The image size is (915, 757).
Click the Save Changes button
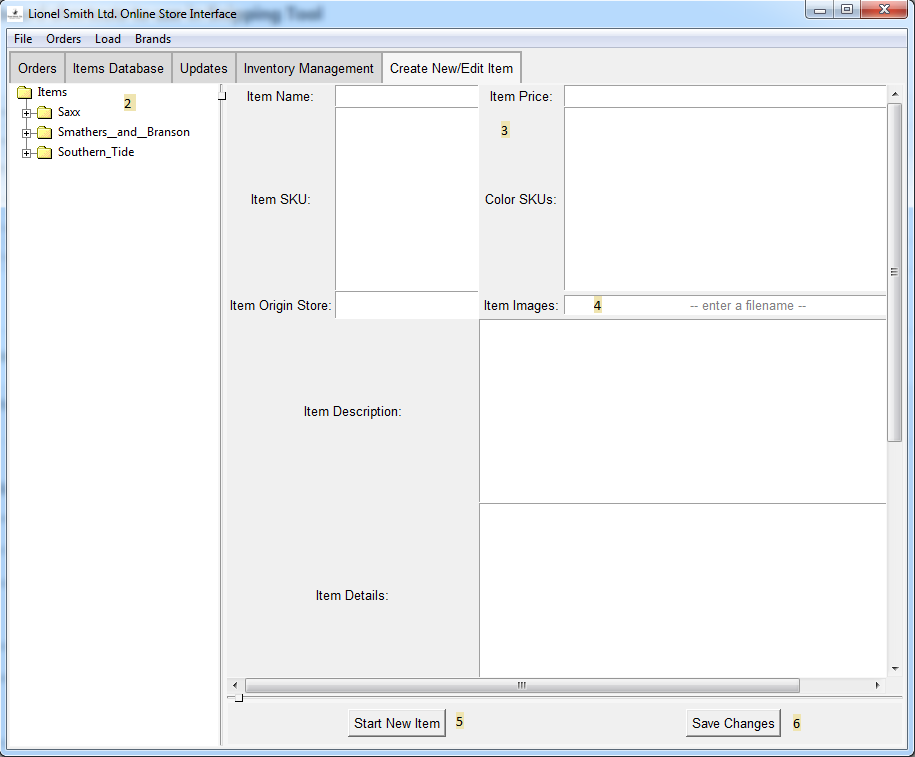click(x=733, y=723)
